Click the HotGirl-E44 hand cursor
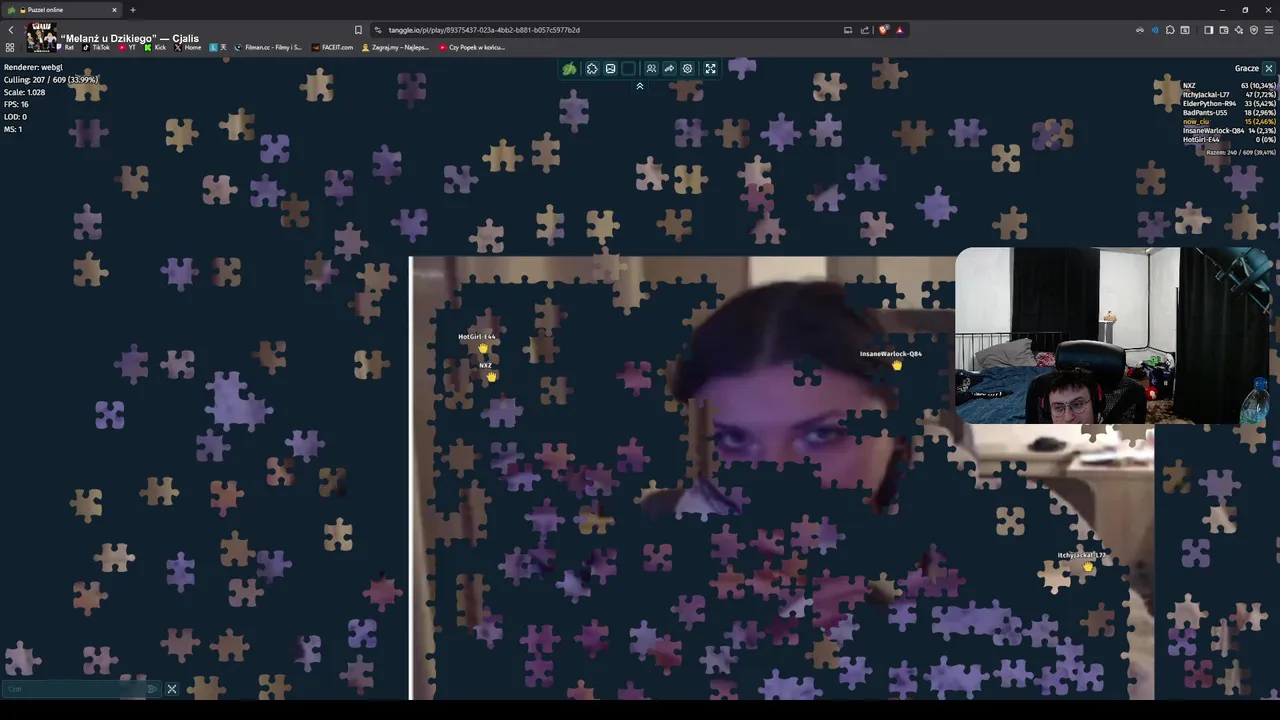1280x720 pixels. click(484, 348)
